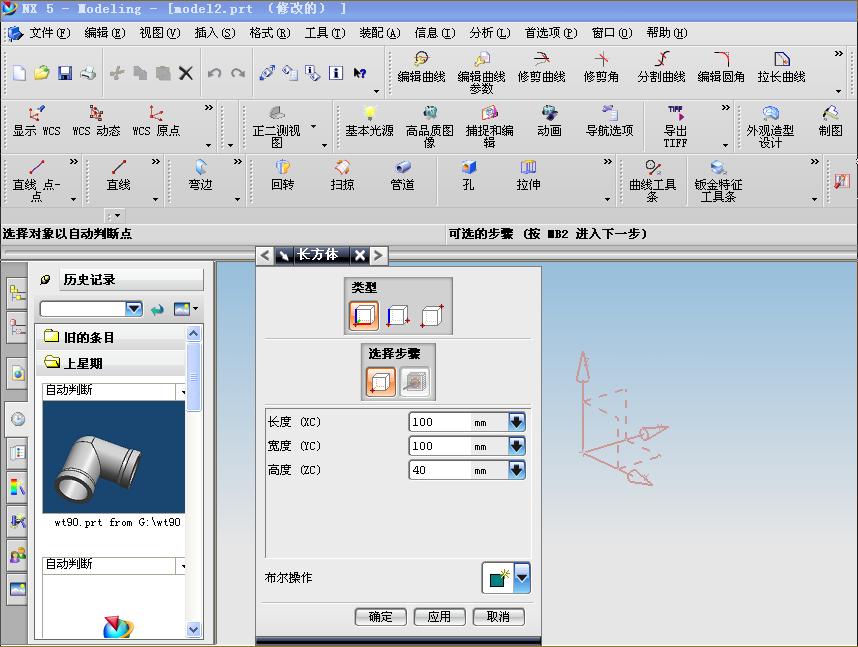Save the part with the floppy icon

[x=65, y=73]
